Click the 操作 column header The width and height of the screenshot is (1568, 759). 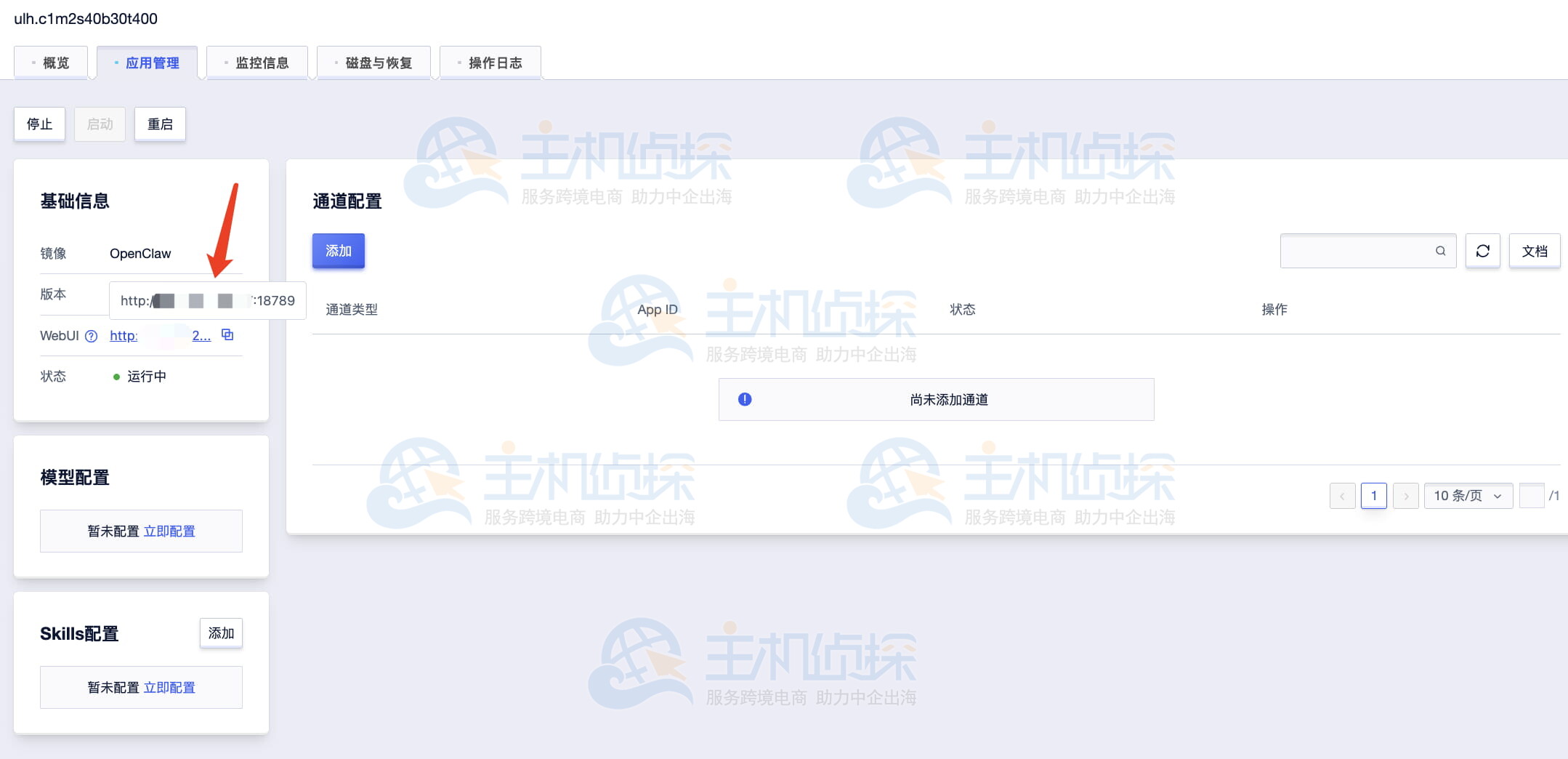[1274, 310]
